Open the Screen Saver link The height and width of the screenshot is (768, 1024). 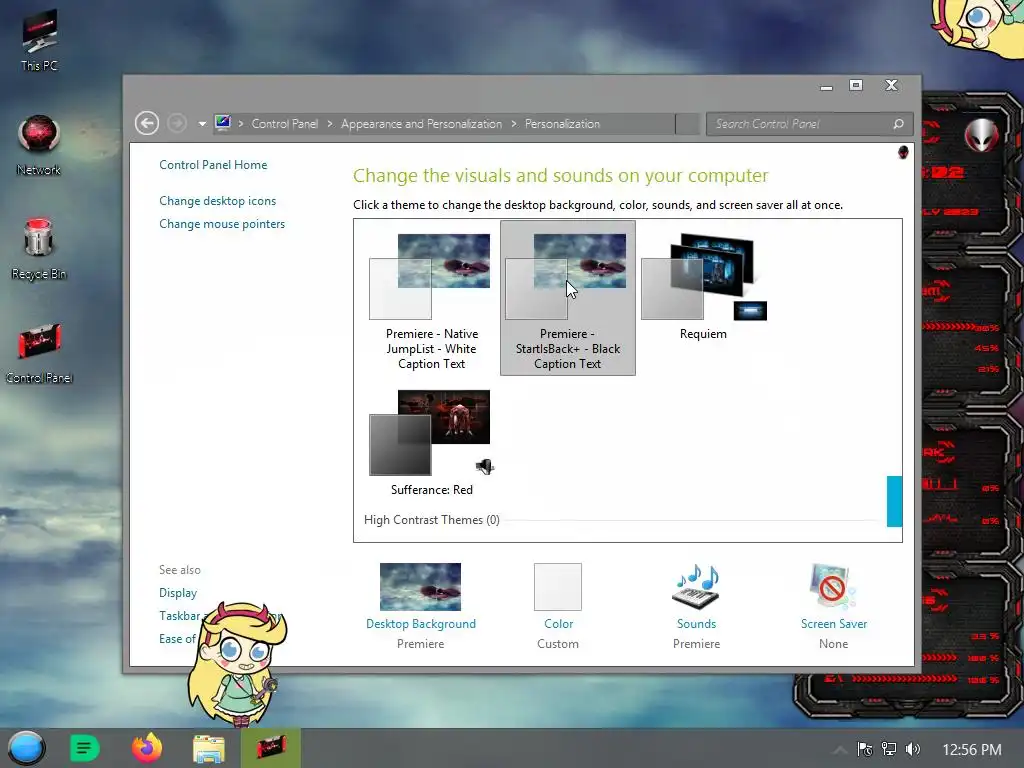834,624
